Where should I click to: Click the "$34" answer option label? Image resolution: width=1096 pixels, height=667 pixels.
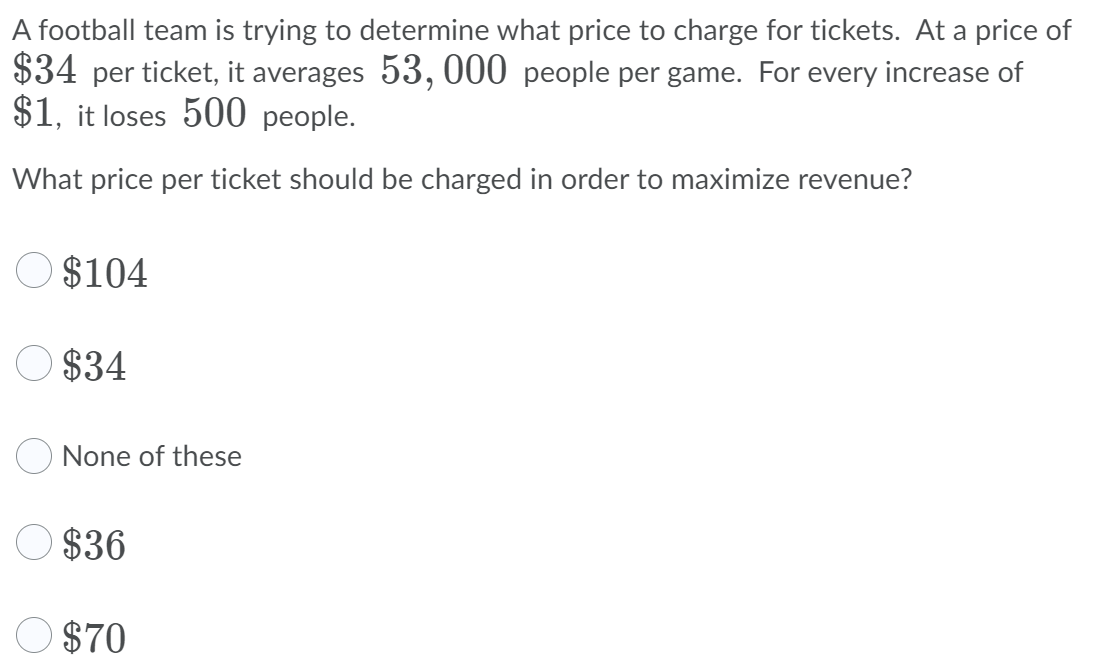[x=94, y=367]
